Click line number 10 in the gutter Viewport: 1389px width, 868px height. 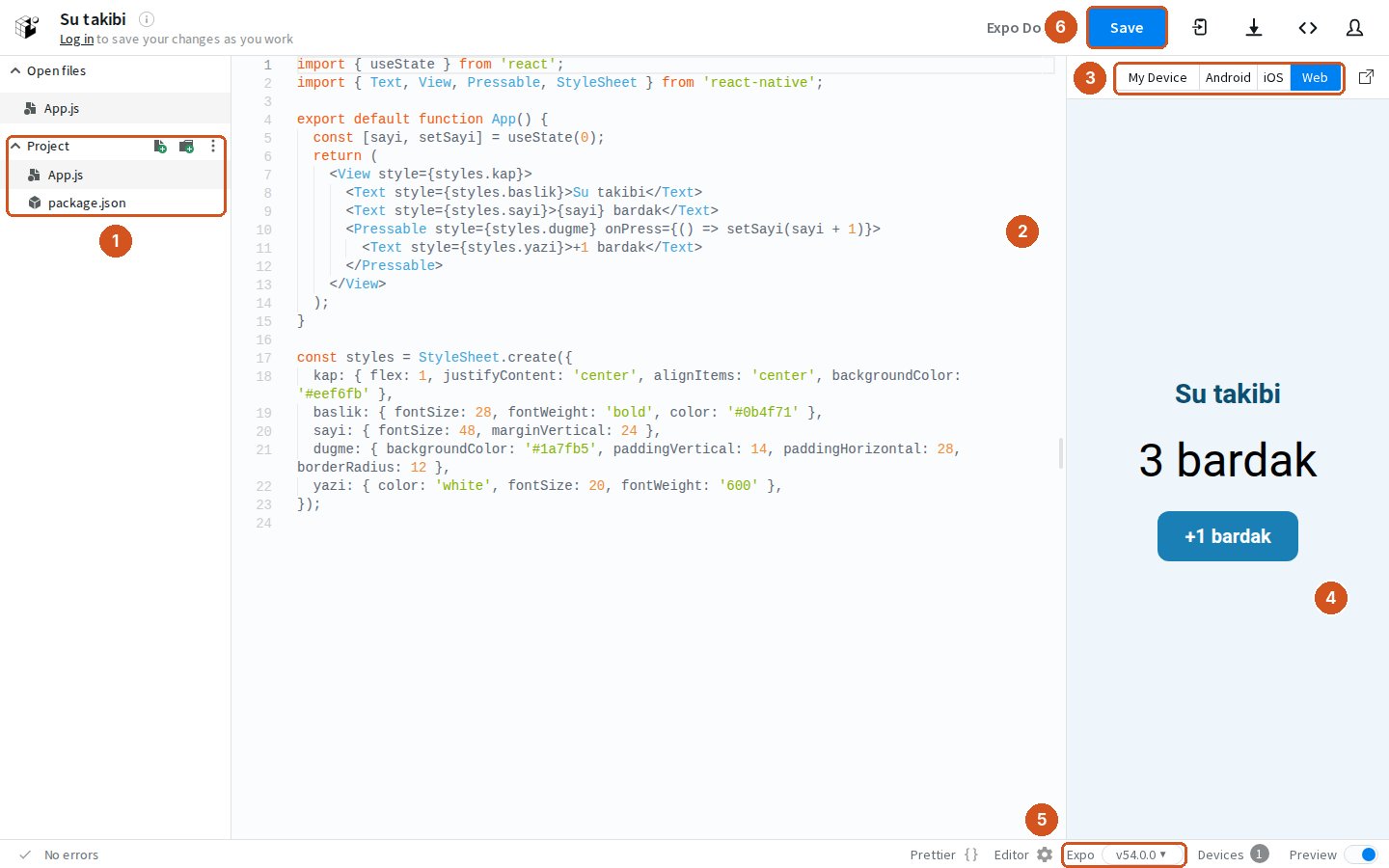tap(264, 230)
